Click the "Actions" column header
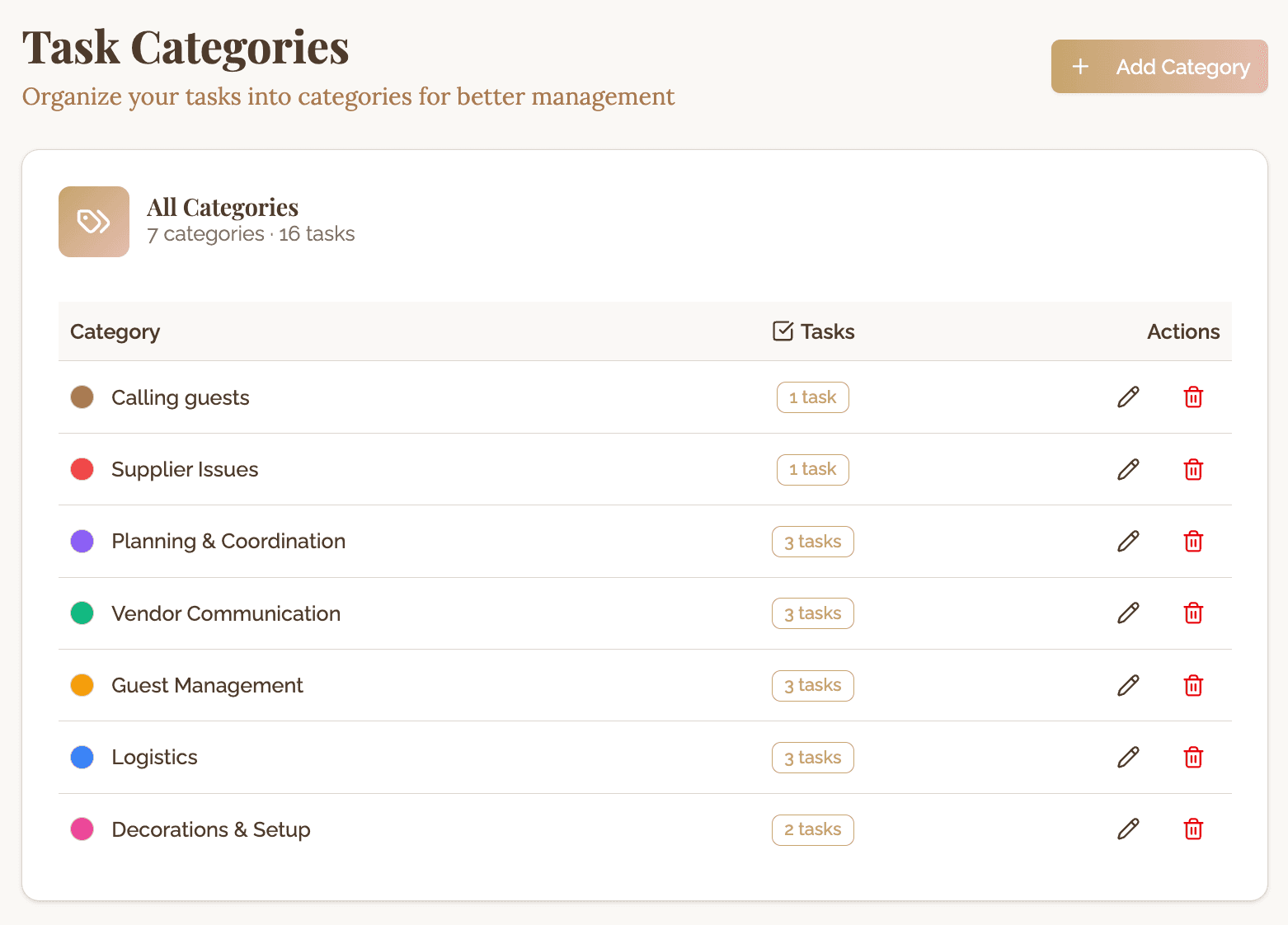1288x925 pixels. (1183, 331)
